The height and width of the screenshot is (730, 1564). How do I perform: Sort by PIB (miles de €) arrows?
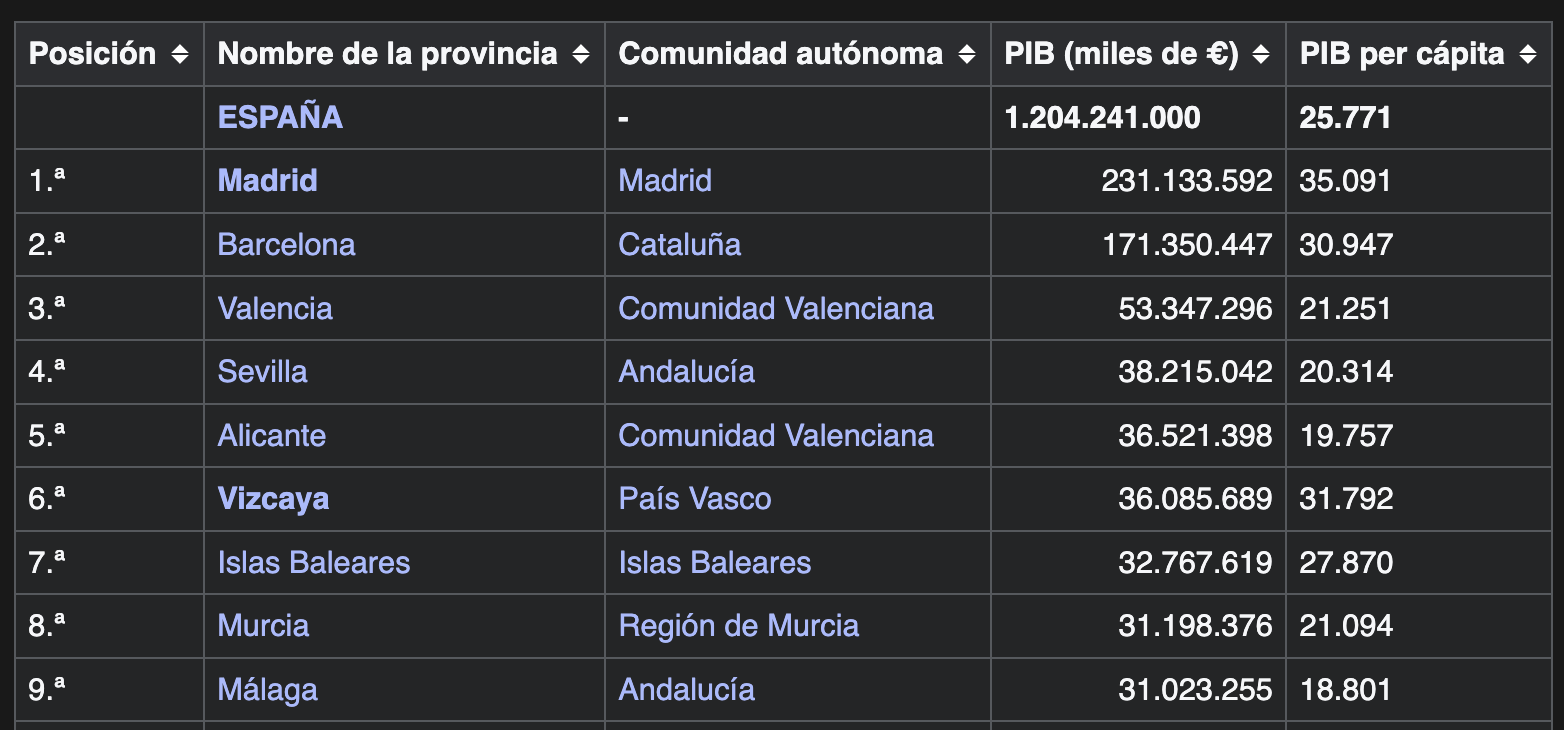tap(1262, 54)
